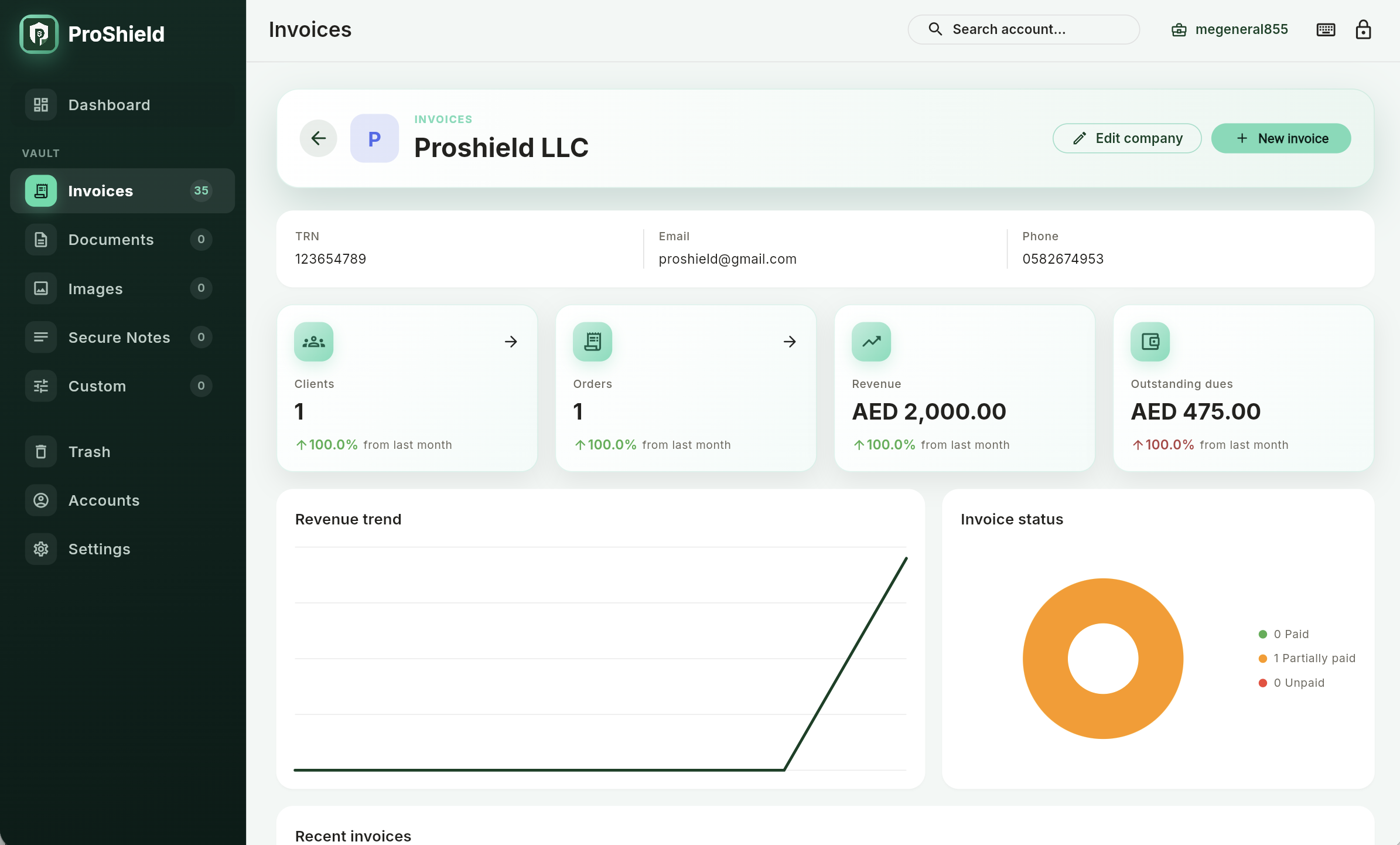Click the email proshield@gmail.com
The image size is (1400, 845).
tap(728, 259)
